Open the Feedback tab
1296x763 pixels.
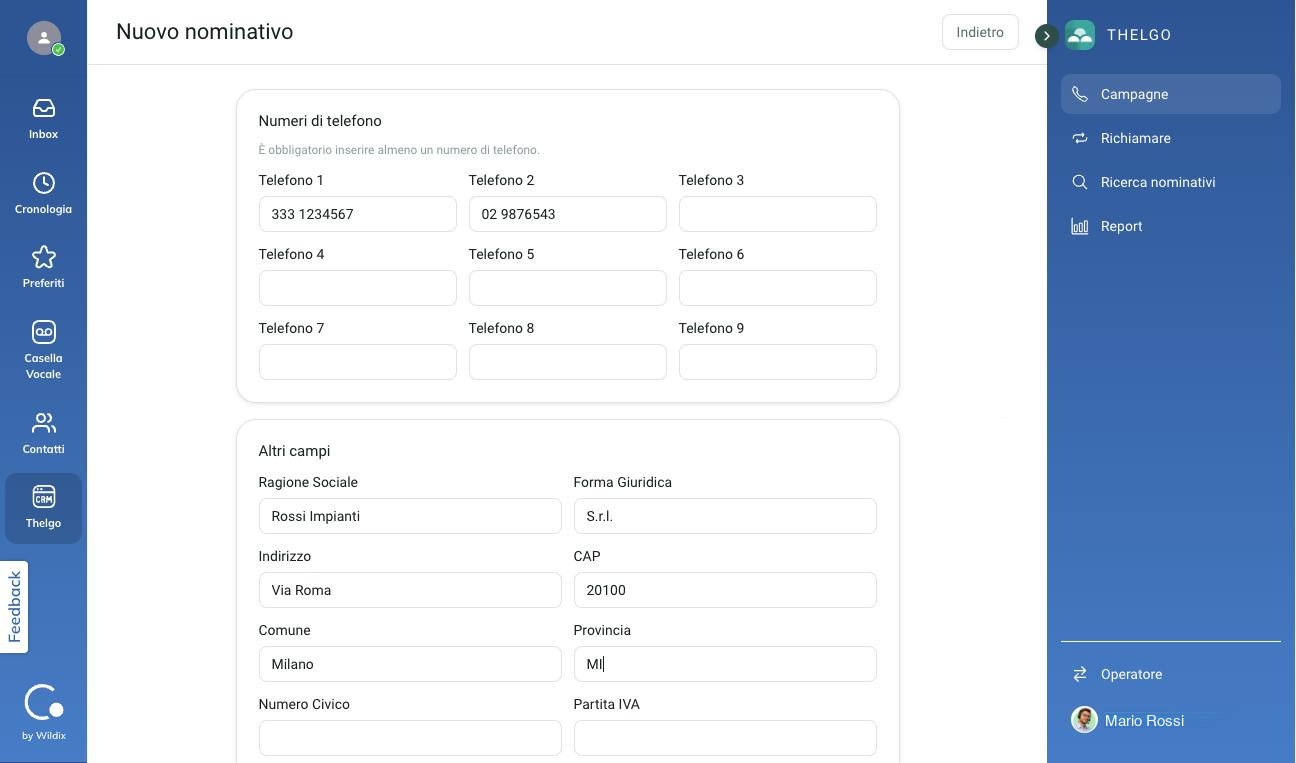click(x=14, y=607)
